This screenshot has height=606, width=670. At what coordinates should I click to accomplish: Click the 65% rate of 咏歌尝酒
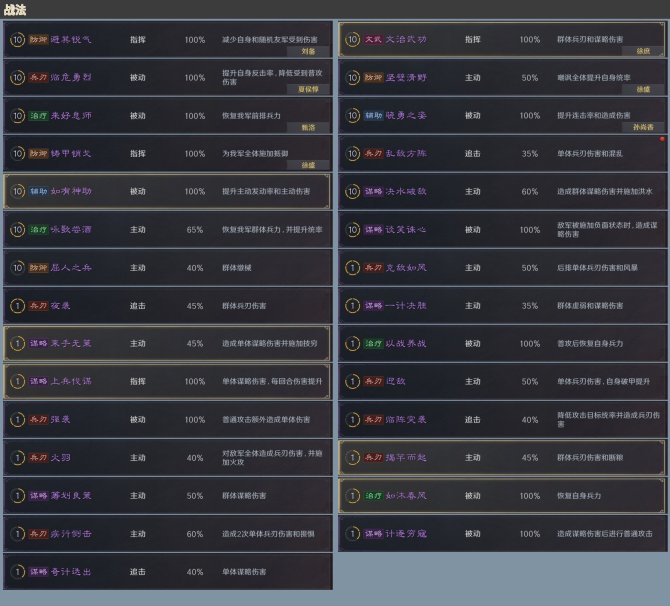click(194, 229)
